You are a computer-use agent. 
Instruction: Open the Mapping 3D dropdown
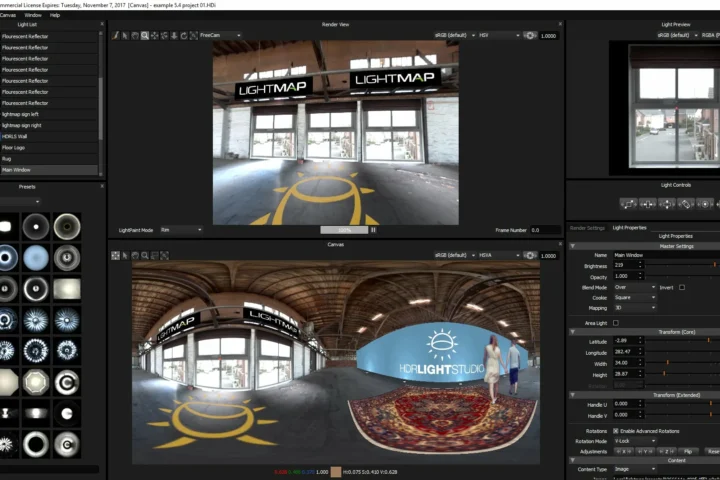635,308
